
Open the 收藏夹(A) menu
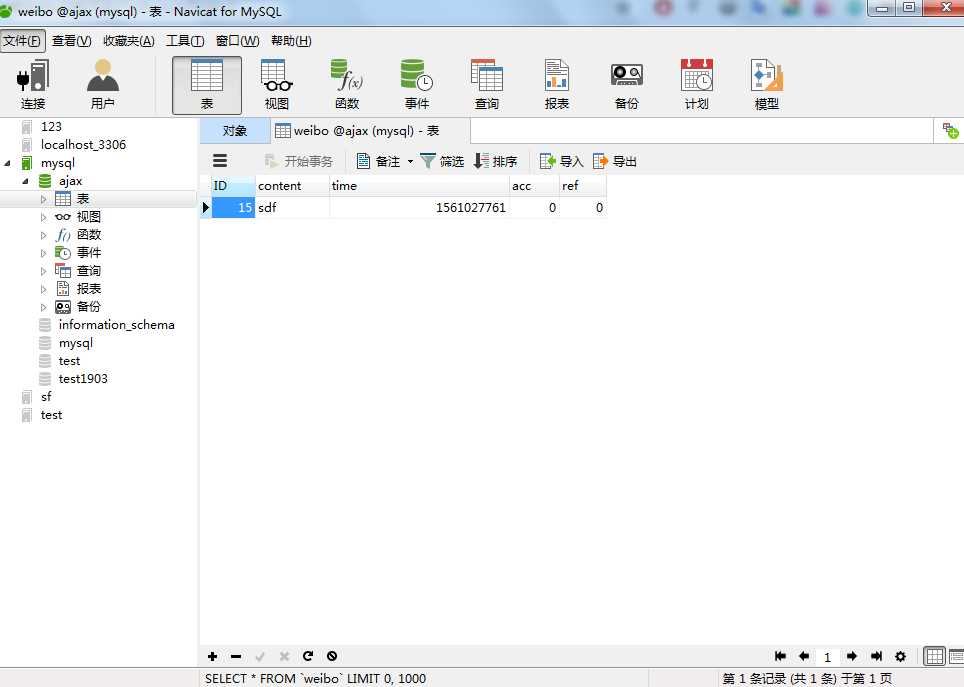tap(129, 41)
